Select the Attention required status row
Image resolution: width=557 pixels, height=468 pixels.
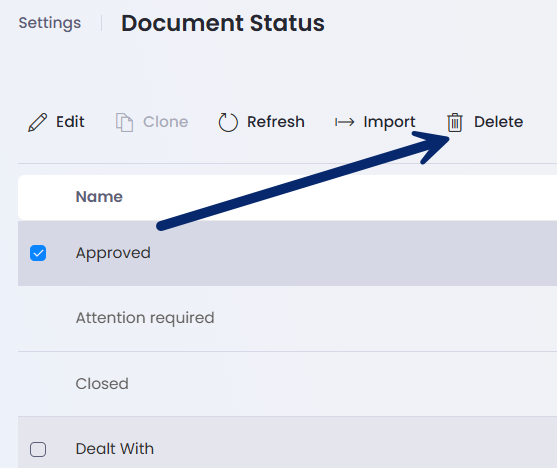(287, 318)
